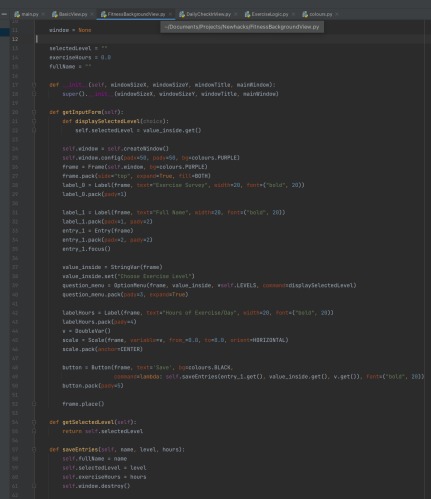This screenshot has width=431, height=499.
Task: Click the Python file icon on BasicView.py tab
Action: point(55,14)
